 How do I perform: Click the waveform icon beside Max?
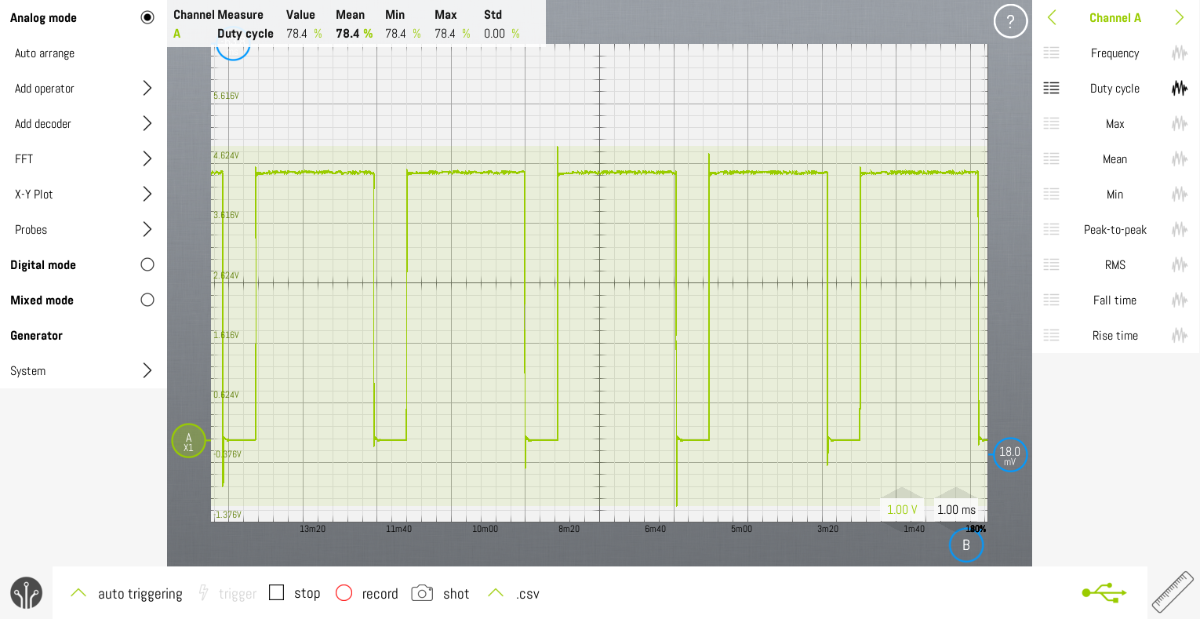click(1180, 124)
